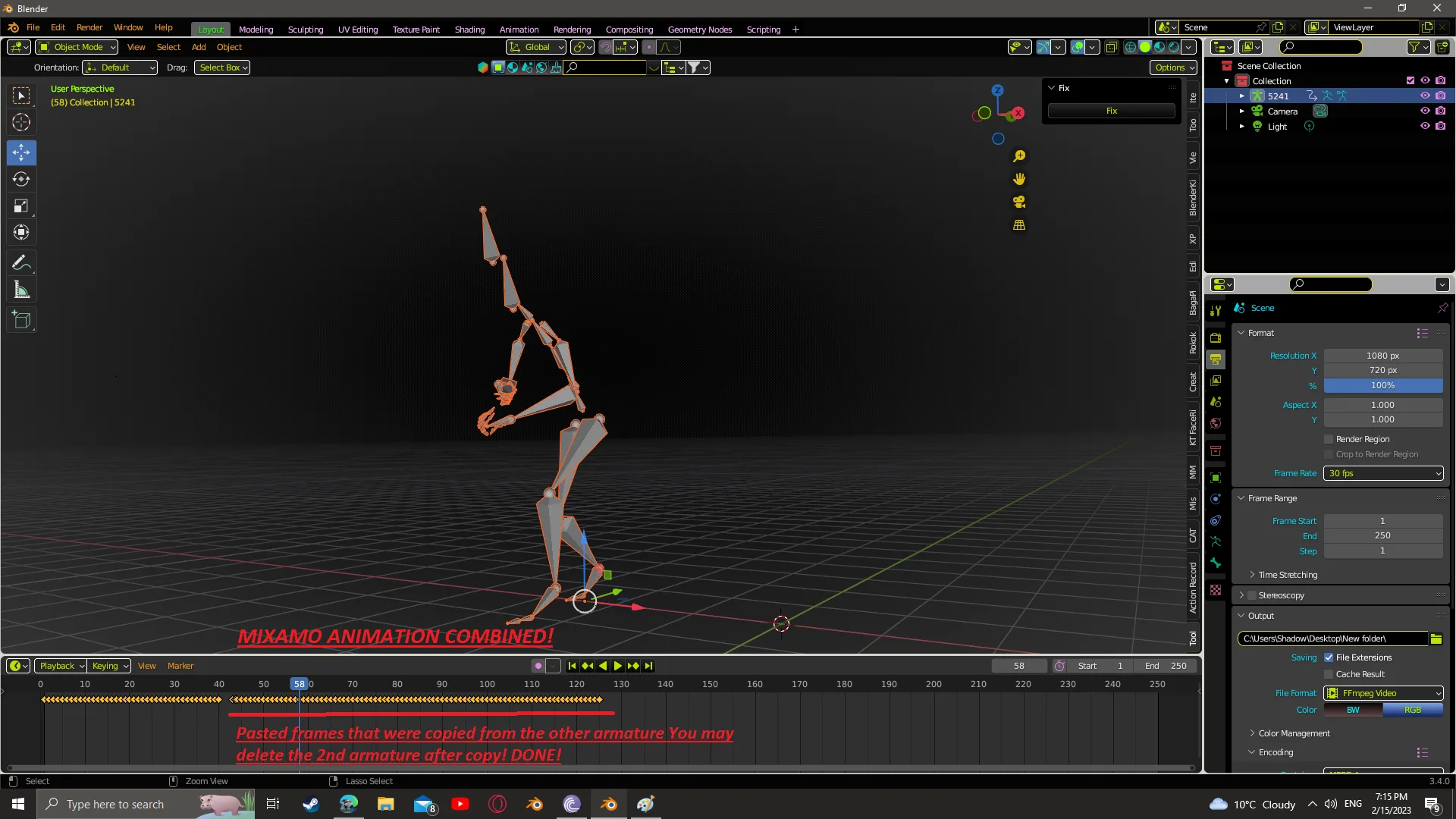Select the Move tool
Image resolution: width=1456 pixels, height=819 pixels.
(21, 152)
